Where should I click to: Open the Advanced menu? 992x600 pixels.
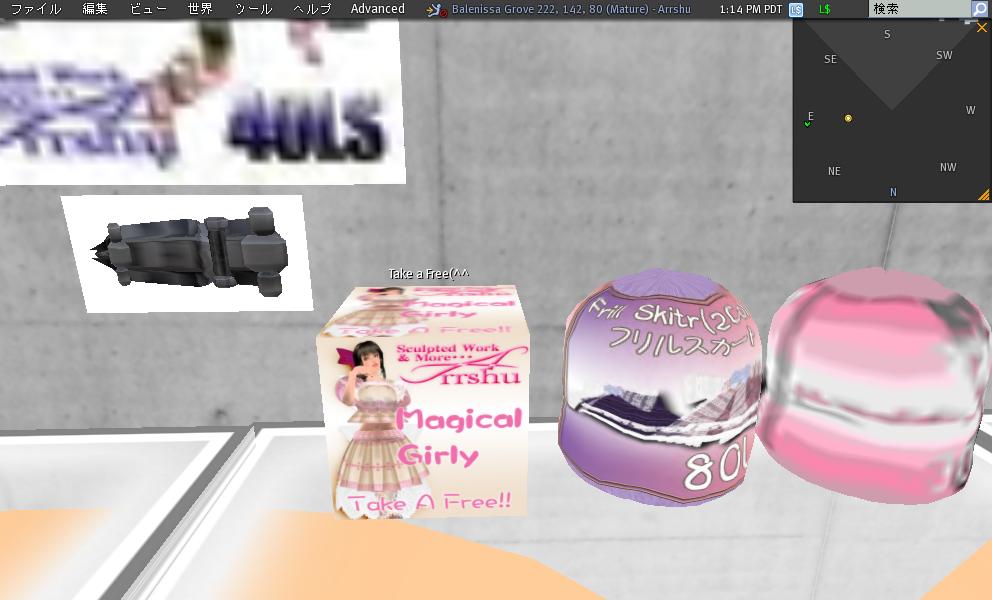pos(378,9)
